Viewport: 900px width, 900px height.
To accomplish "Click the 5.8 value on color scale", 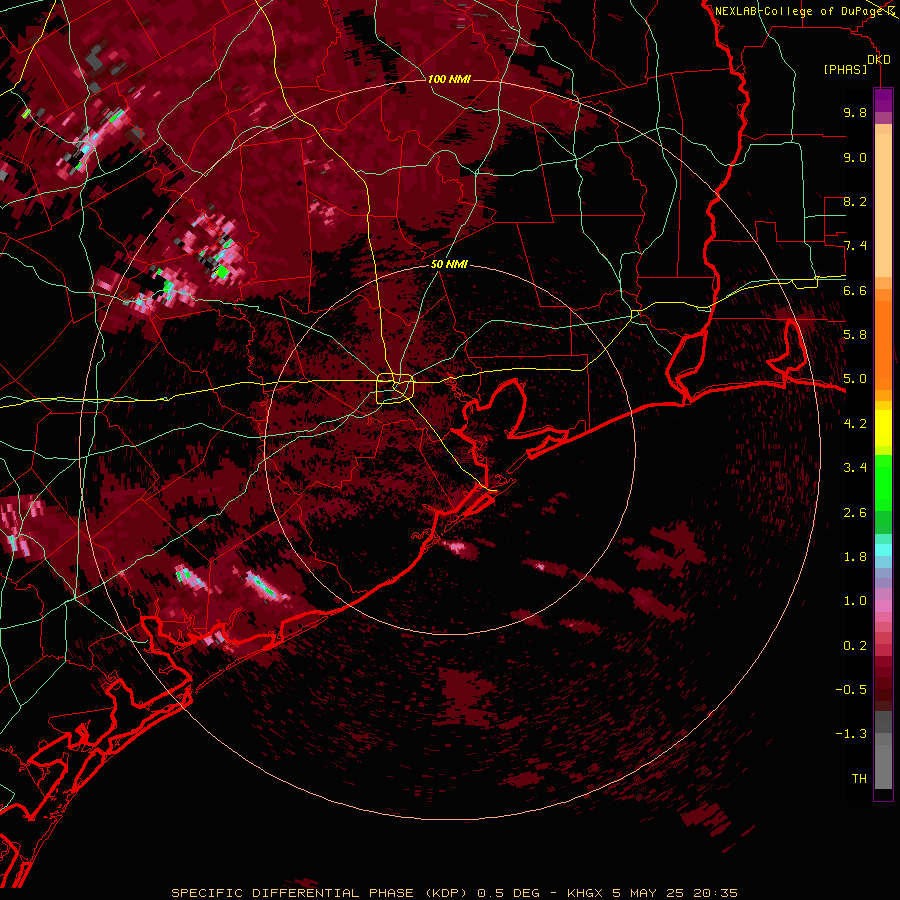I will tap(855, 335).
